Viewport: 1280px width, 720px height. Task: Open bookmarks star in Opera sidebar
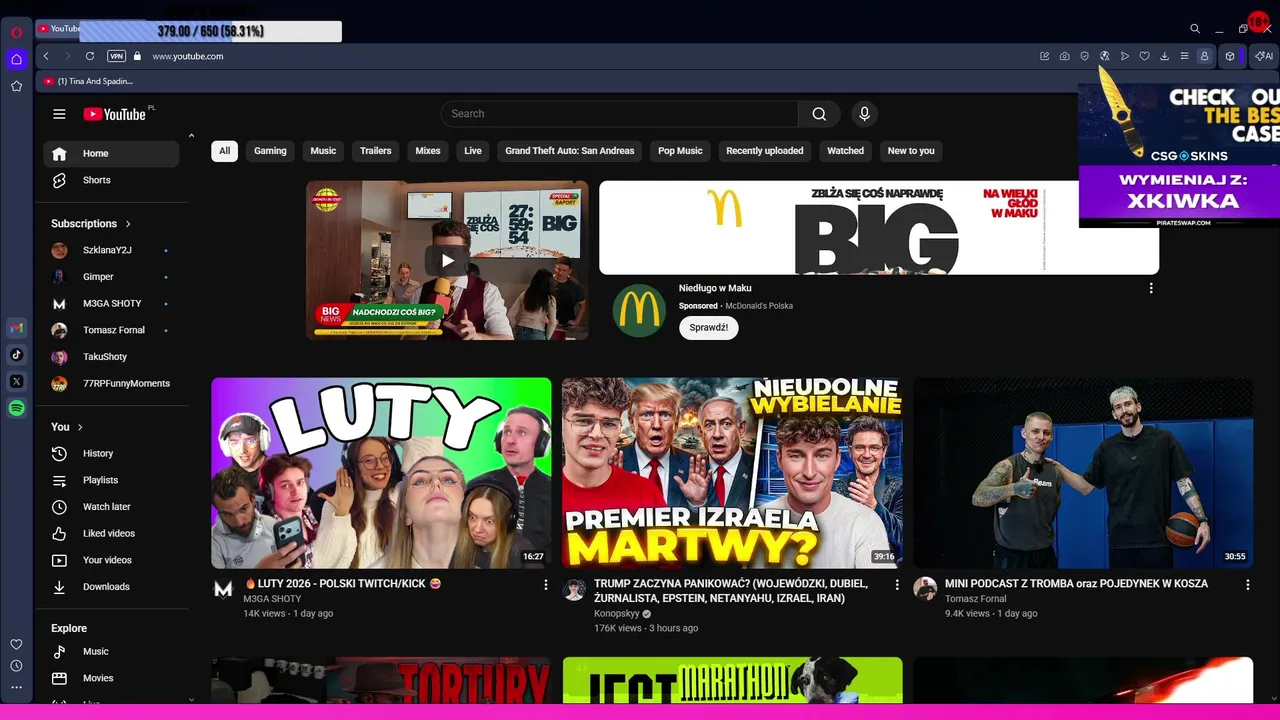(16, 86)
